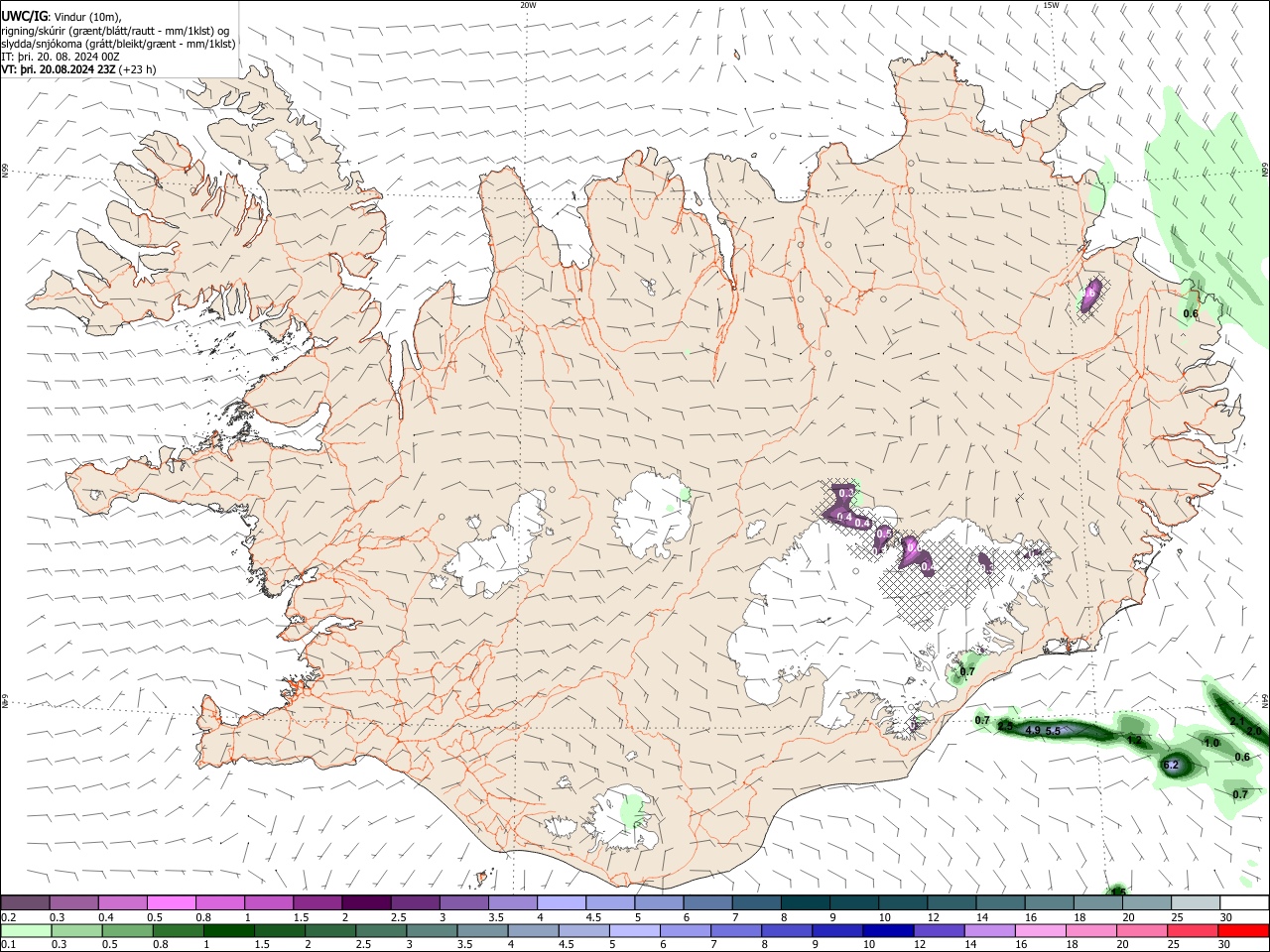Click the 2.5 rain value at the band's west end
The image size is (1270, 952).
click(1005, 727)
